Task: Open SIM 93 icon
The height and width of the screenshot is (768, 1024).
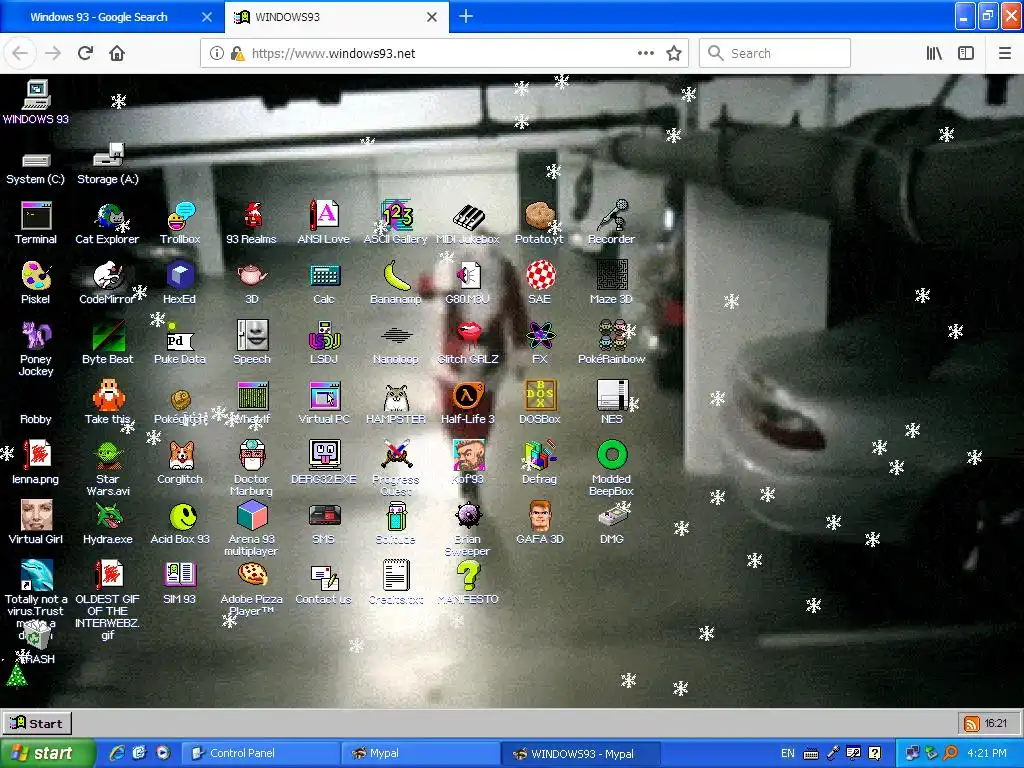Action: click(180, 584)
